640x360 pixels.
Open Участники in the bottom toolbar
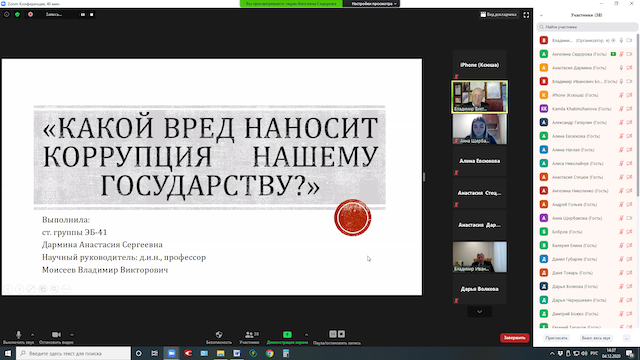pyautogui.click(x=249, y=337)
